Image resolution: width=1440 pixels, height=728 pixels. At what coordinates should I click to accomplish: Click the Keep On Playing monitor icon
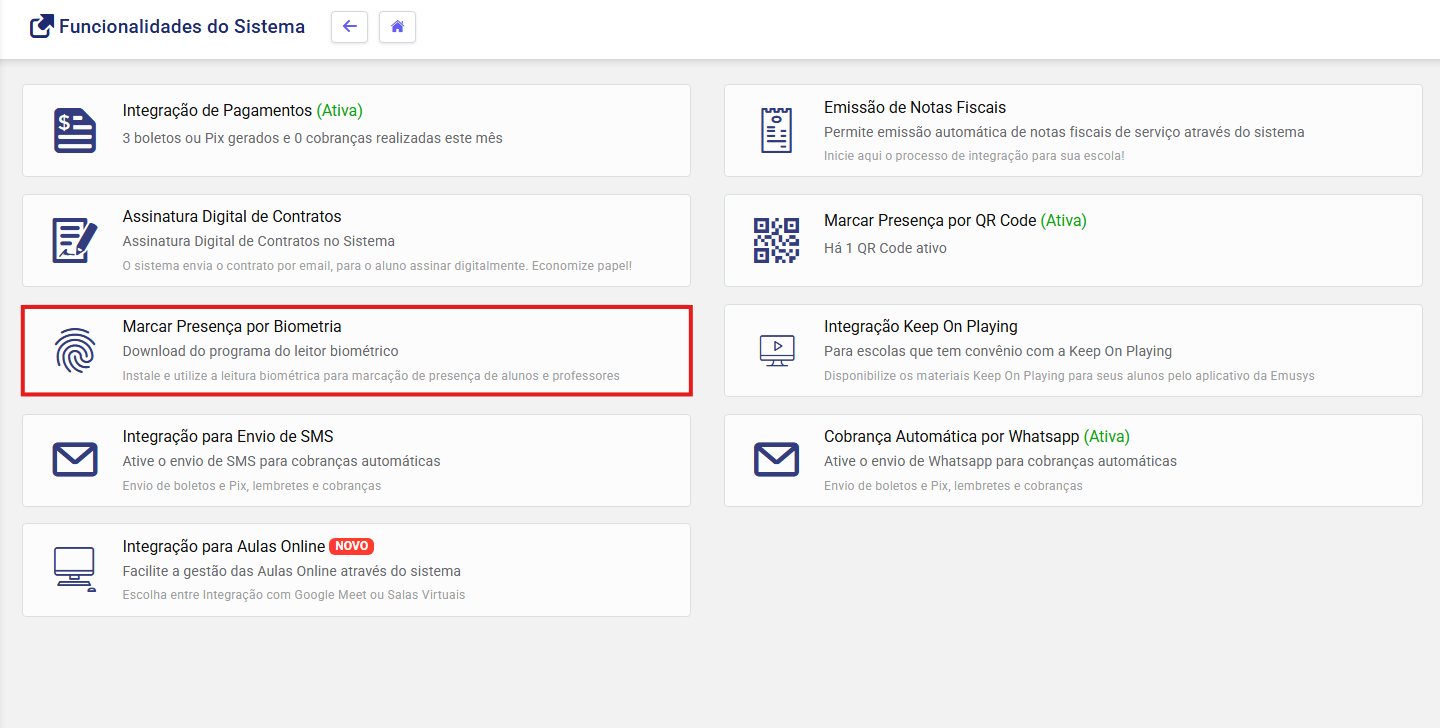point(776,350)
